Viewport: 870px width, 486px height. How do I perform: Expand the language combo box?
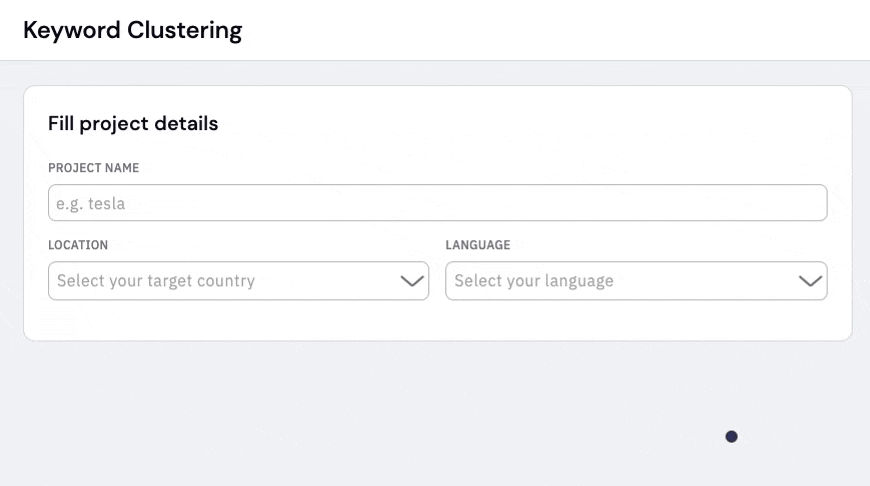tap(636, 281)
